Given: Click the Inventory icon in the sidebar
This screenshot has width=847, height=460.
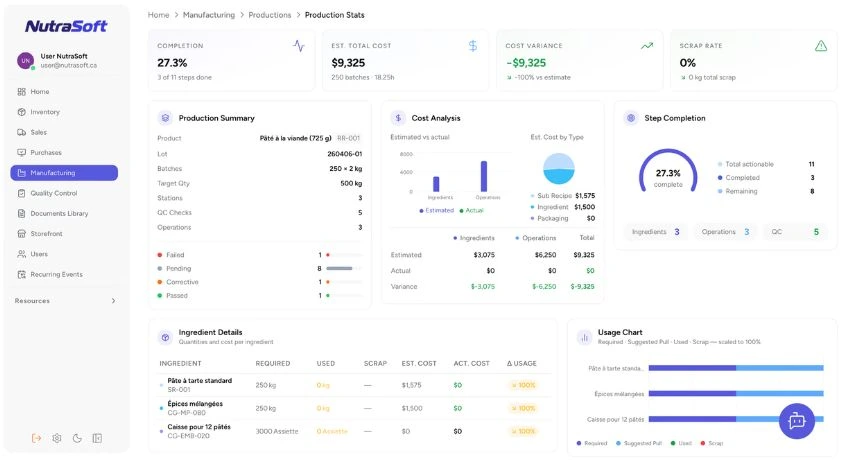Looking at the screenshot, I should (x=22, y=112).
